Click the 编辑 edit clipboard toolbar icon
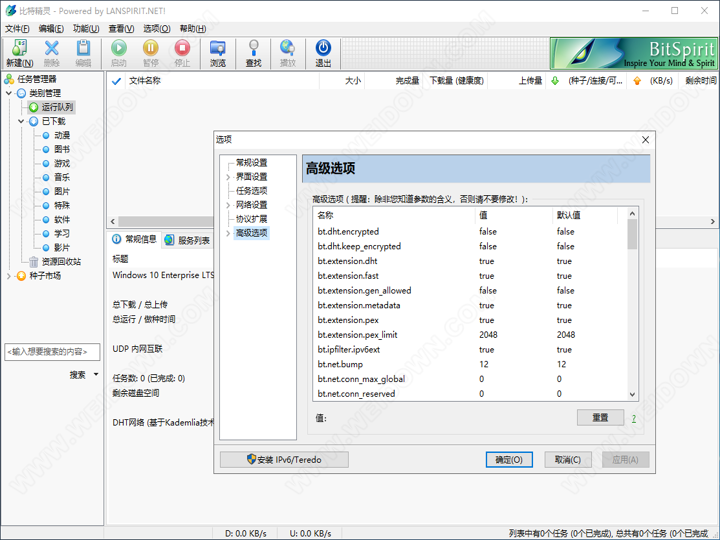720x540 pixels. tap(83, 53)
